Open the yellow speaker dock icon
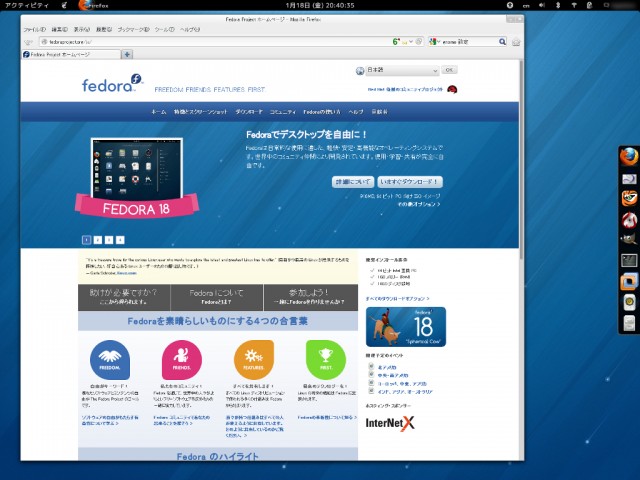The width and height of the screenshot is (640, 480). tap(629, 302)
